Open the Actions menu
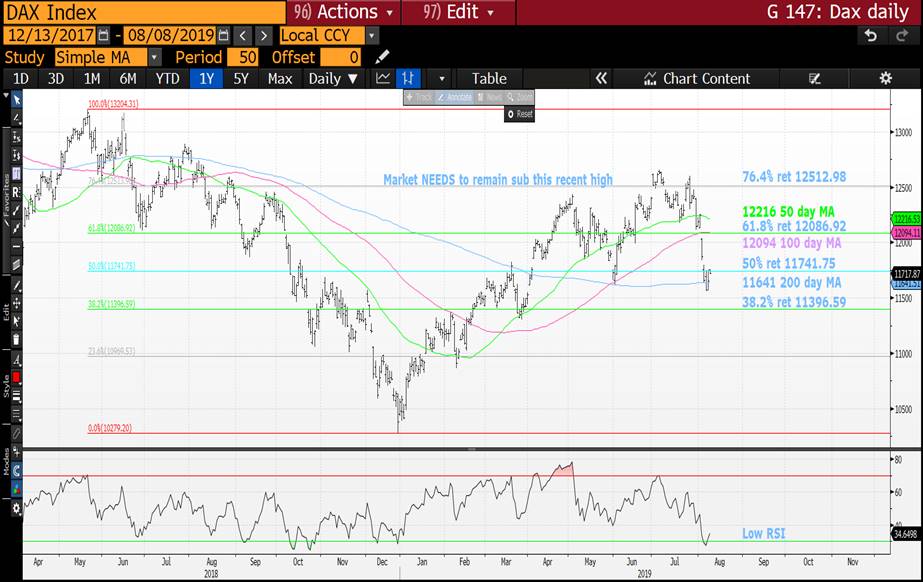 coord(344,12)
